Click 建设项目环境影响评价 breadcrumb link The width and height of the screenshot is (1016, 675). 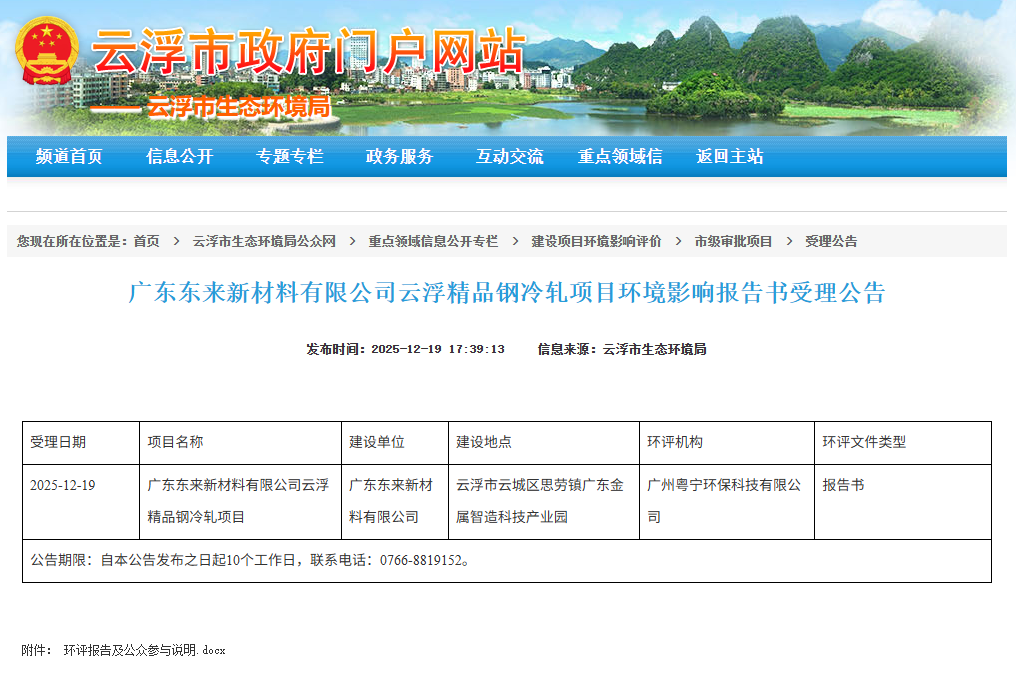click(x=596, y=241)
